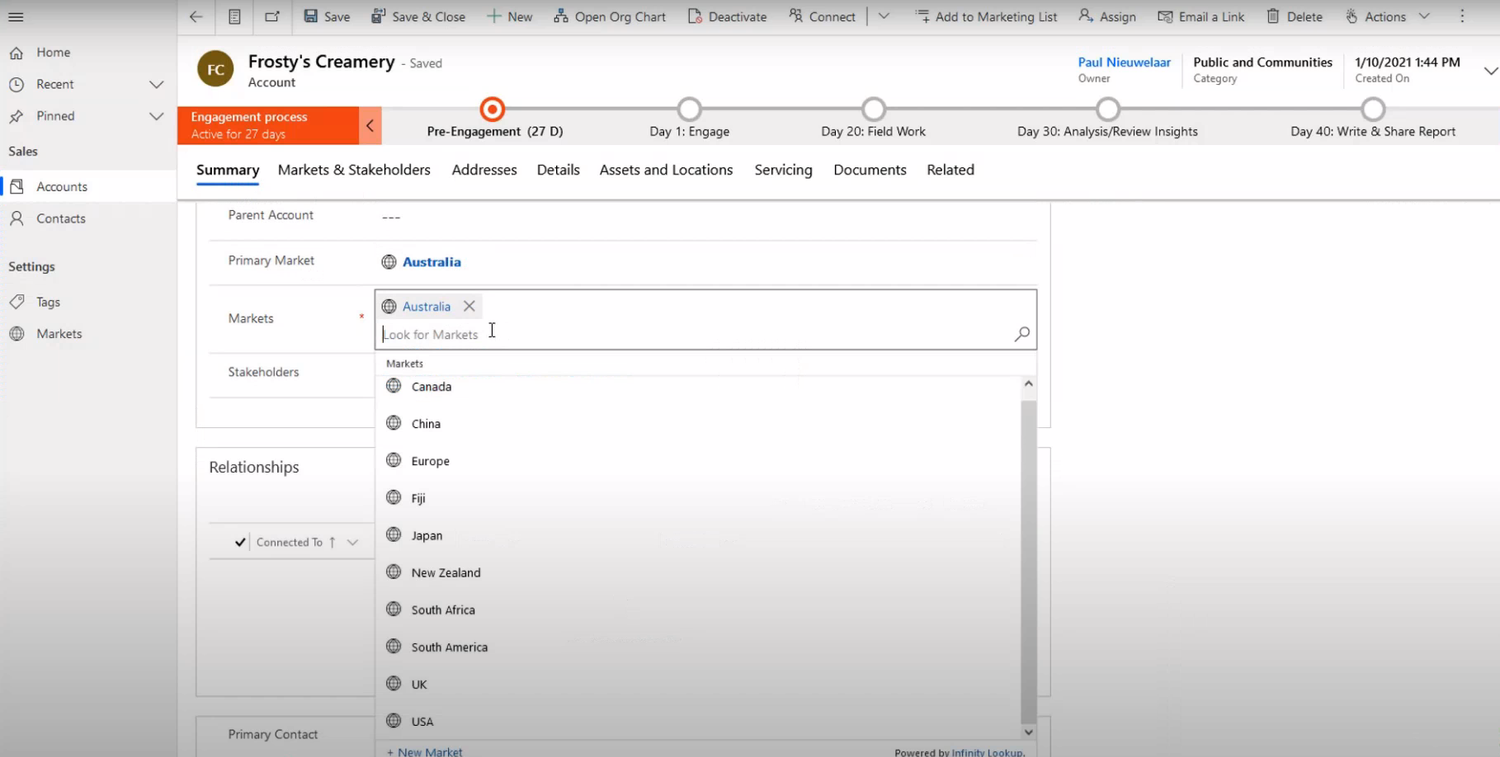Expand the Recent section in the sidebar
The image size is (1500, 757).
pyautogui.click(x=156, y=84)
